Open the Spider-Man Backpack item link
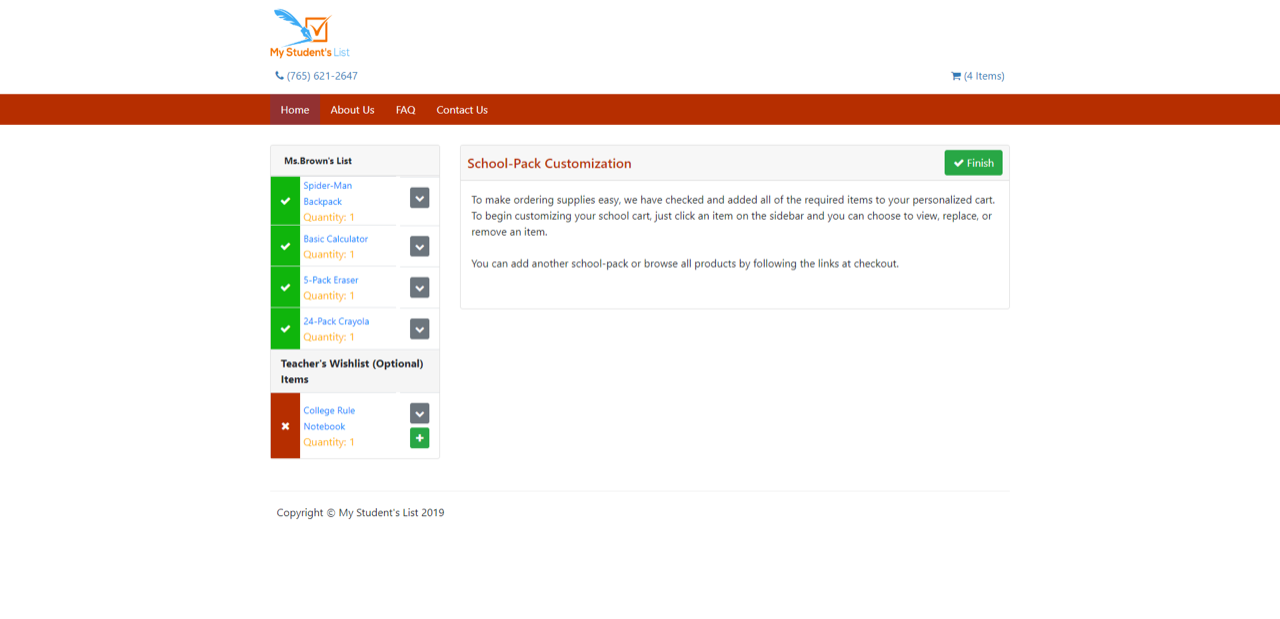This screenshot has height=619, width=1280. point(327,193)
